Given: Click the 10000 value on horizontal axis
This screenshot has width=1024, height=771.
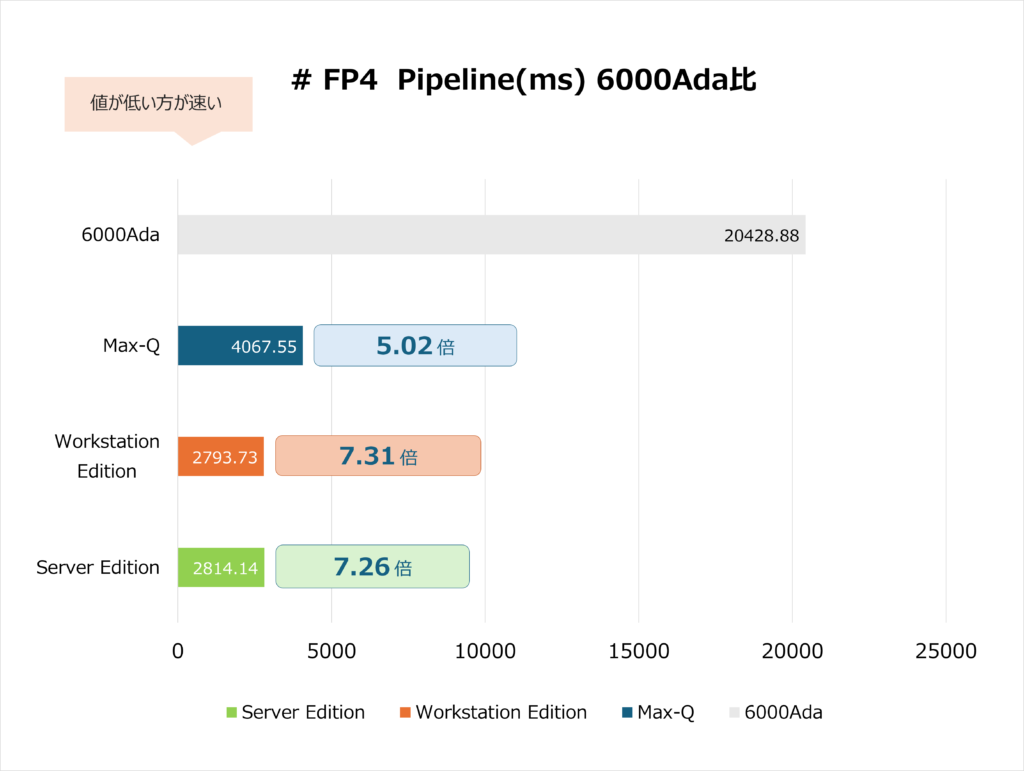Looking at the screenshot, I should [485, 651].
